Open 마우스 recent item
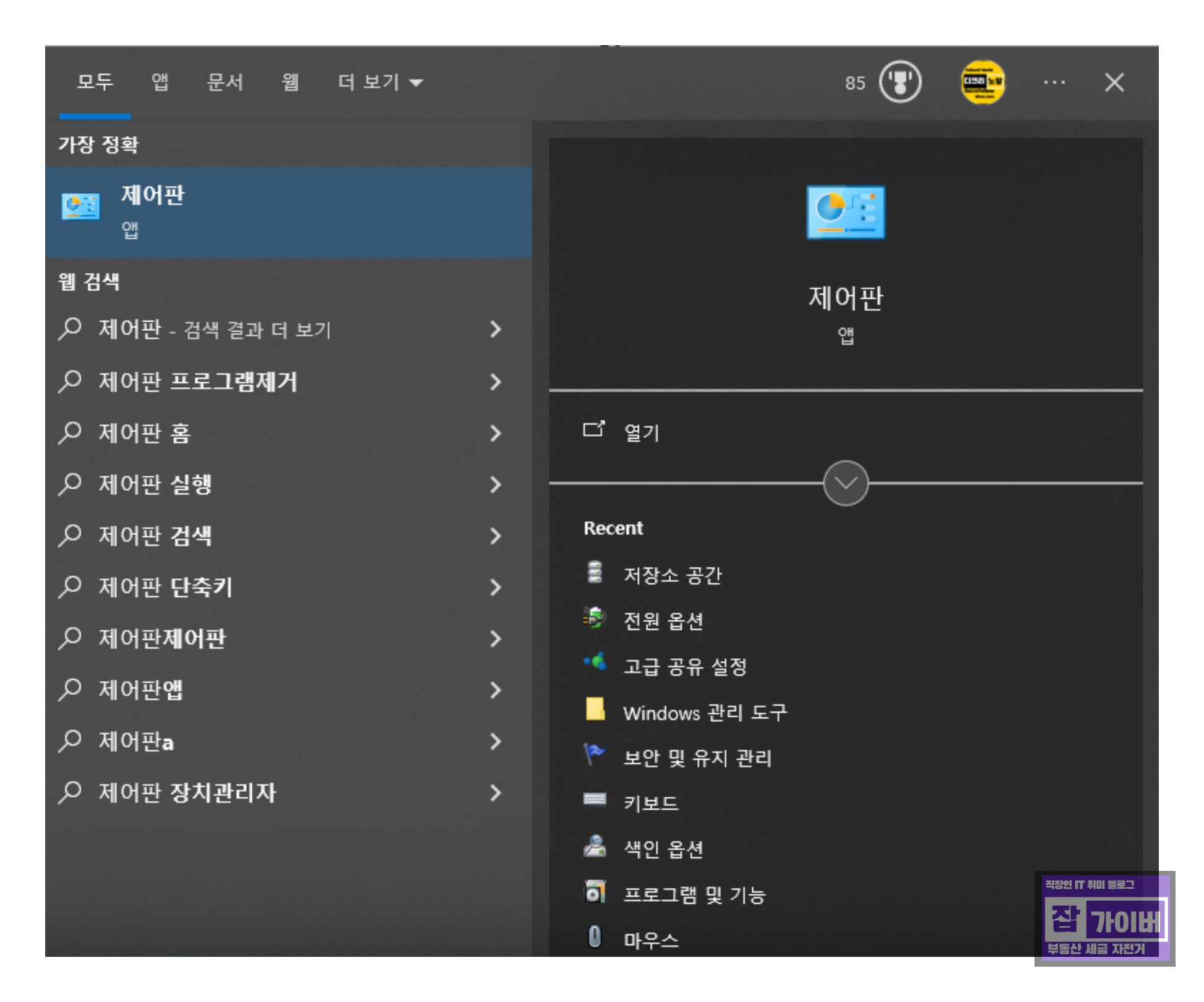Screen dimensions: 1204x1002 click(x=650, y=940)
